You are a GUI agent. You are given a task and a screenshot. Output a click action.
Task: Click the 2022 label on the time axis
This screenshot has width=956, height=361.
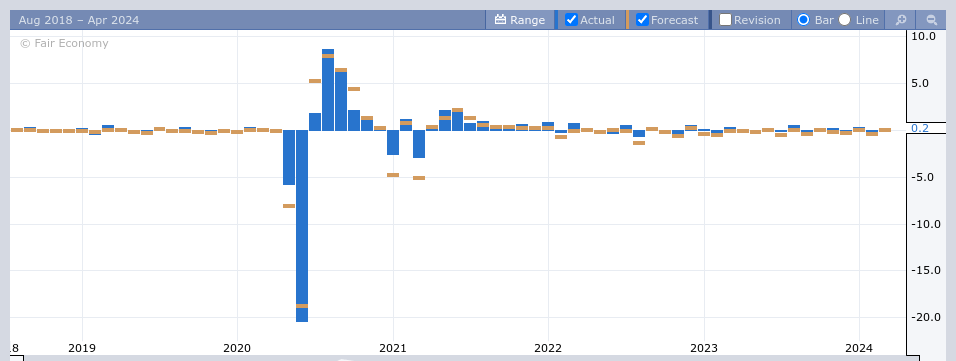coord(548,348)
